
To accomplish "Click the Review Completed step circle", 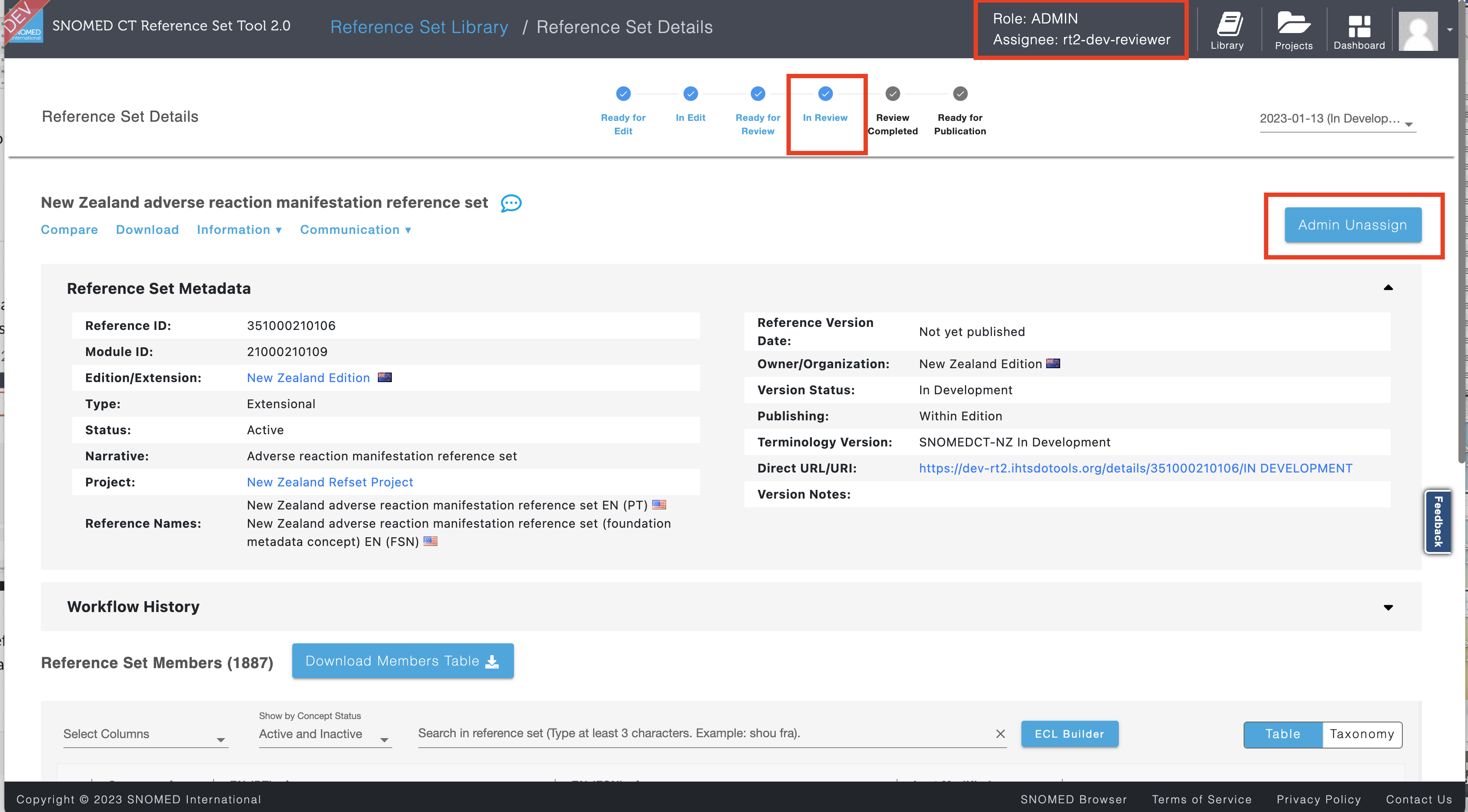I will [x=892, y=93].
